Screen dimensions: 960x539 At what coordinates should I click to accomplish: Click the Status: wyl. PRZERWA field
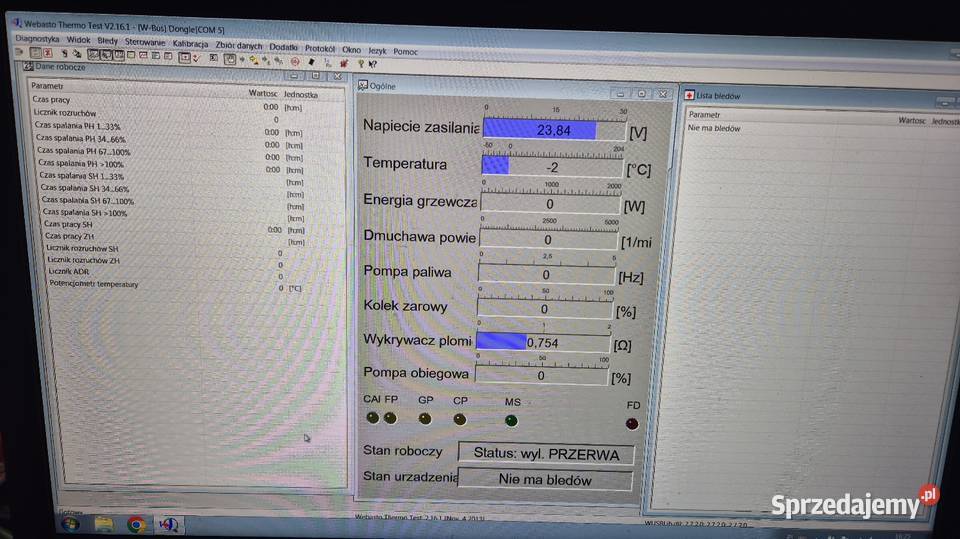pyautogui.click(x=545, y=453)
